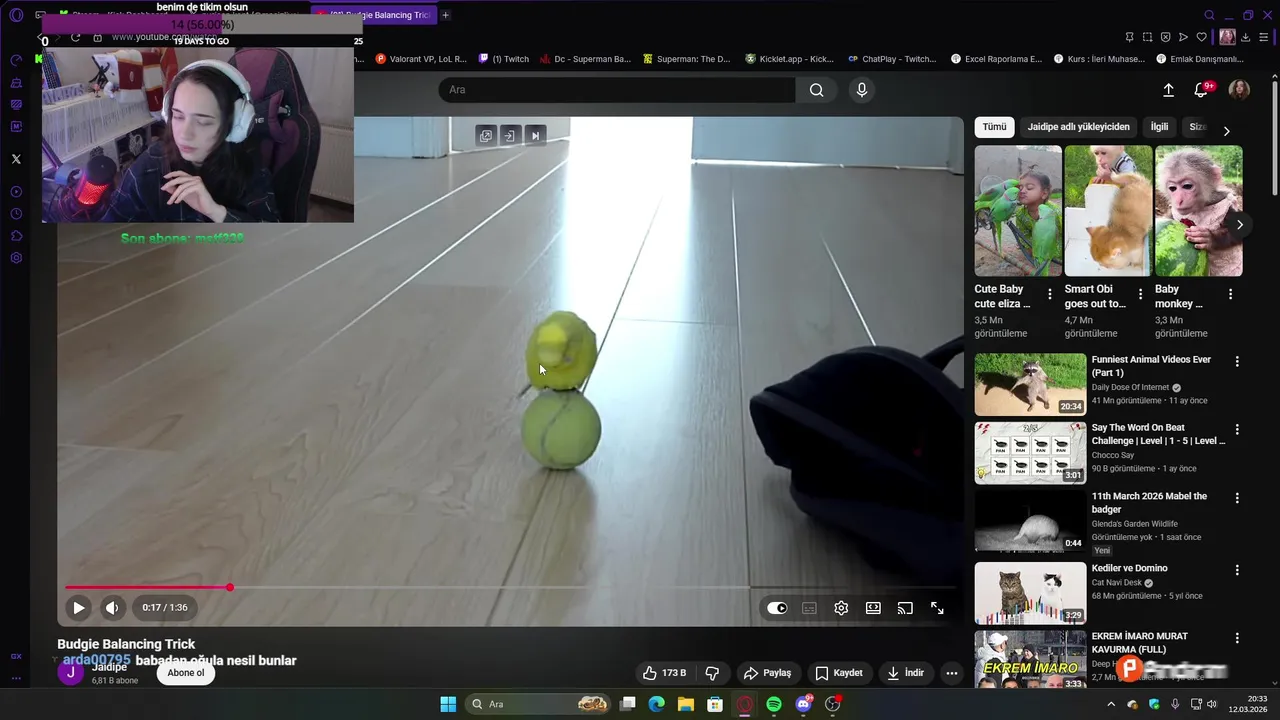Viewport: 1280px width, 720px height.
Task: Open Excel Raporlama bookmark
Action: 996,59
